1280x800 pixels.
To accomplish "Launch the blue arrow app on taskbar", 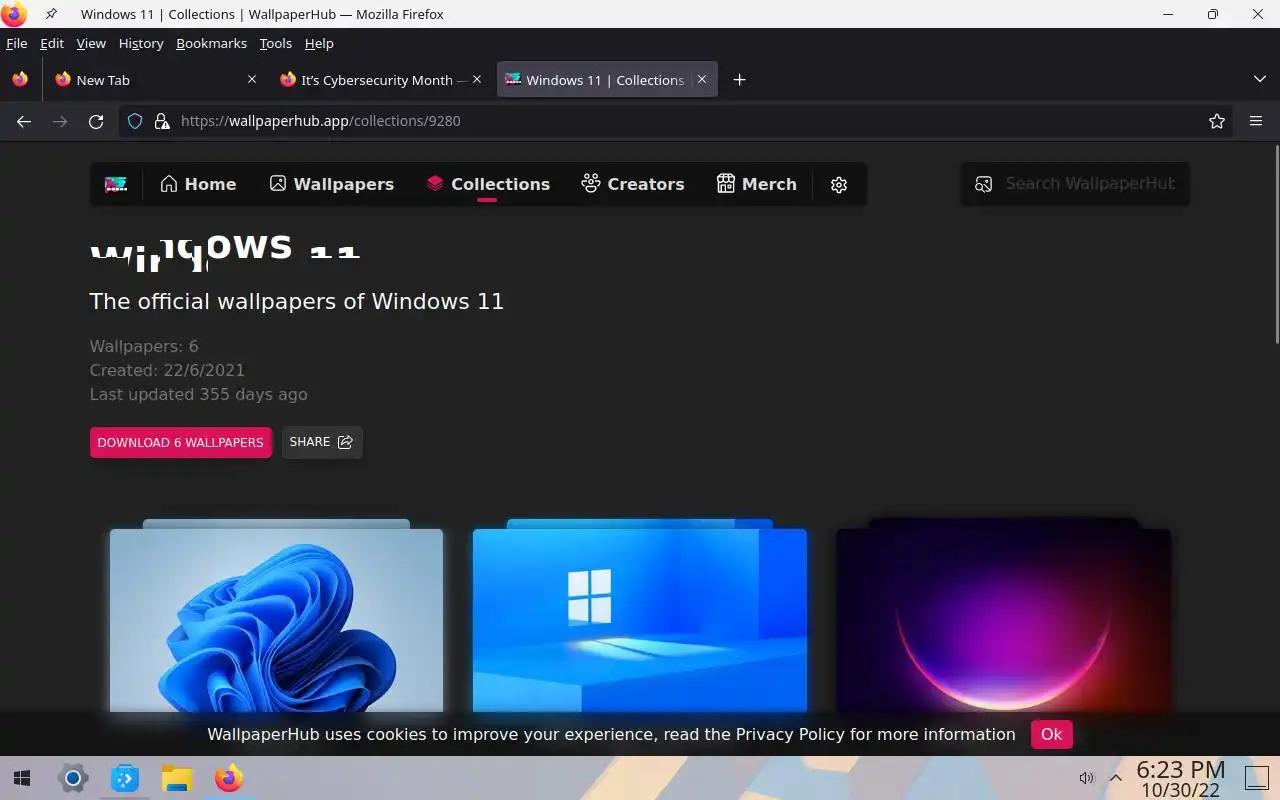I will [x=125, y=778].
